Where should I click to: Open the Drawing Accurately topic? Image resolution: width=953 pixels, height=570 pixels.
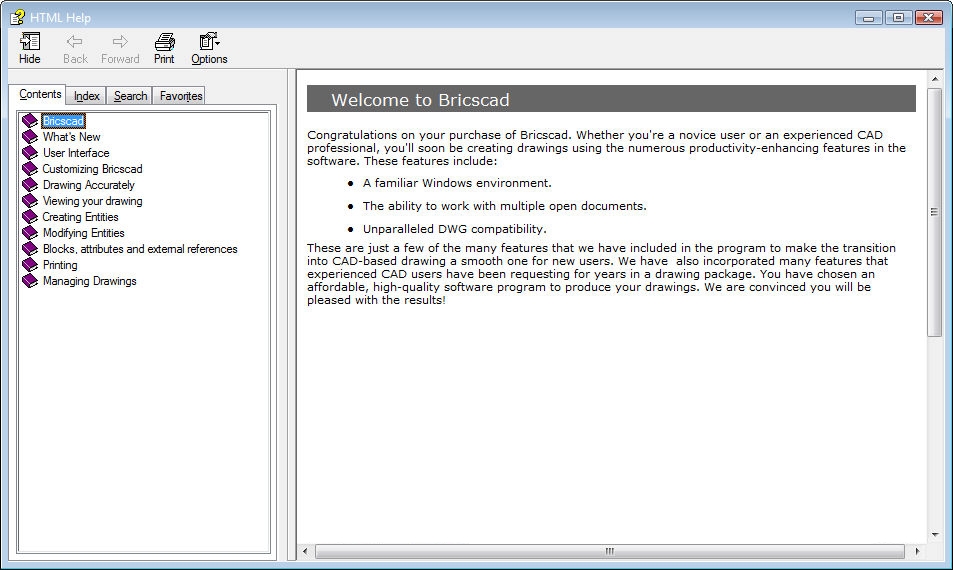tap(89, 185)
